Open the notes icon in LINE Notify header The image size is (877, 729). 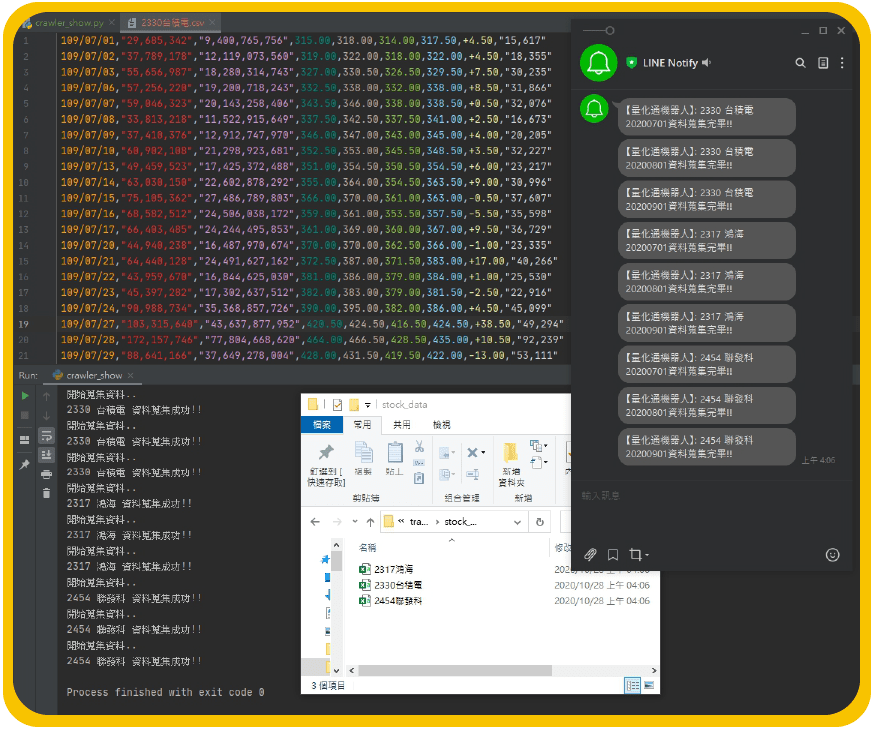823,63
